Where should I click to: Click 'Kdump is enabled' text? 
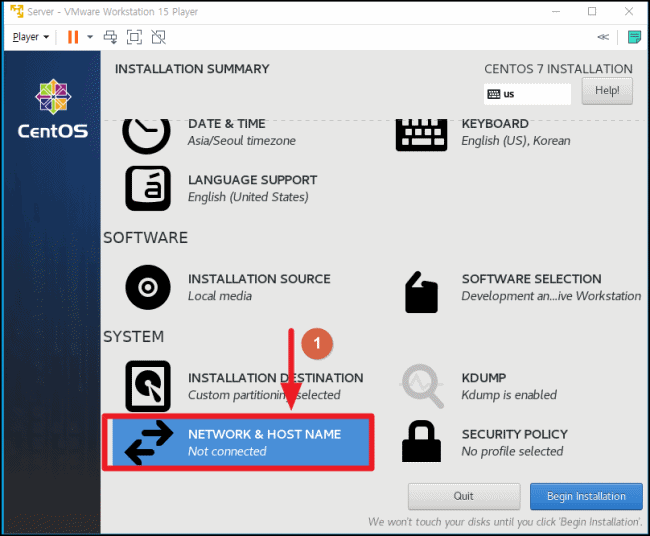coord(509,395)
